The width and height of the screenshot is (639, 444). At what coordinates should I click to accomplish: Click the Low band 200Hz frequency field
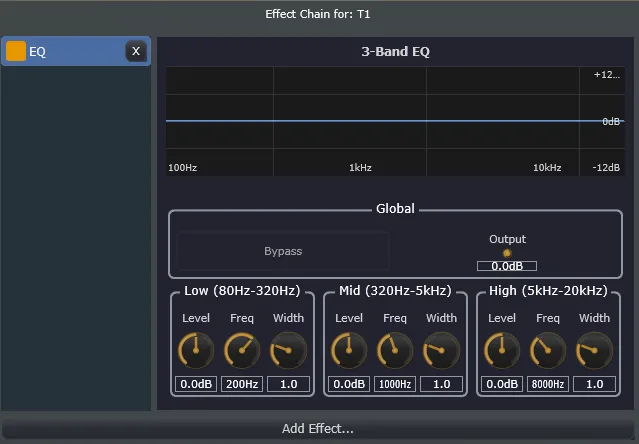[242, 384]
